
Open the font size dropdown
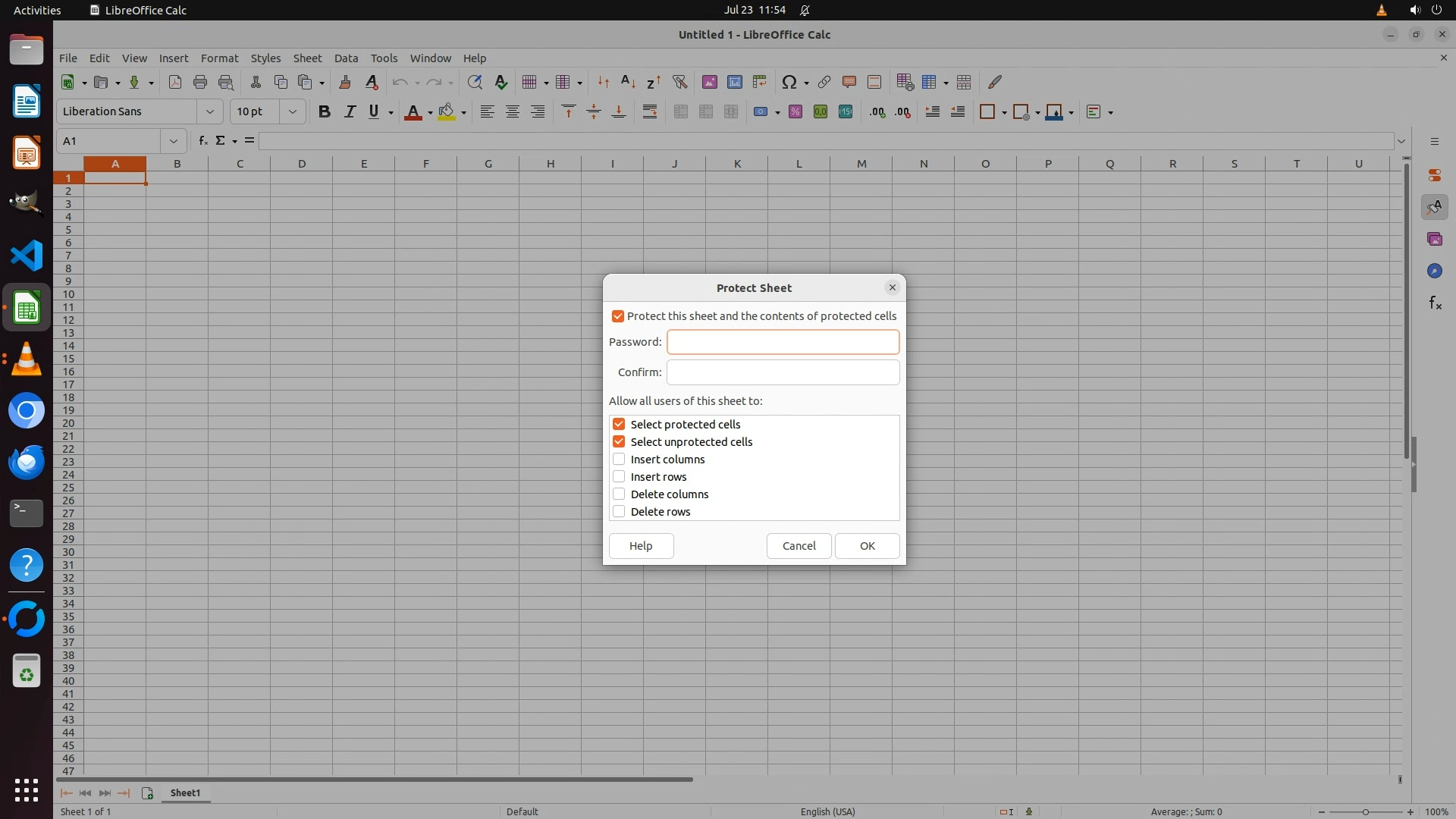pyautogui.click(x=292, y=111)
